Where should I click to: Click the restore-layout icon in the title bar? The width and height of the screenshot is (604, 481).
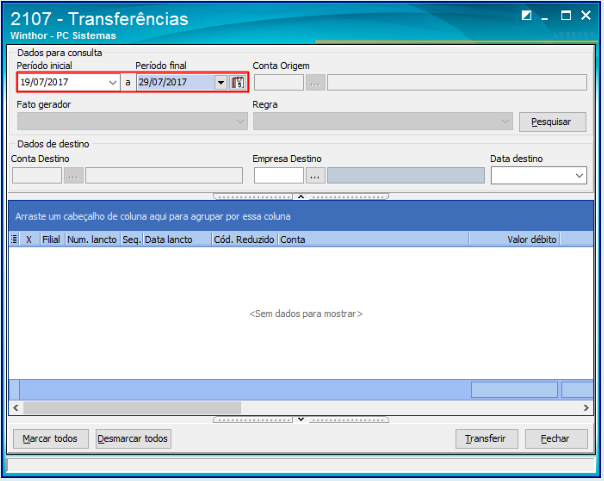pyautogui.click(x=526, y=15)
